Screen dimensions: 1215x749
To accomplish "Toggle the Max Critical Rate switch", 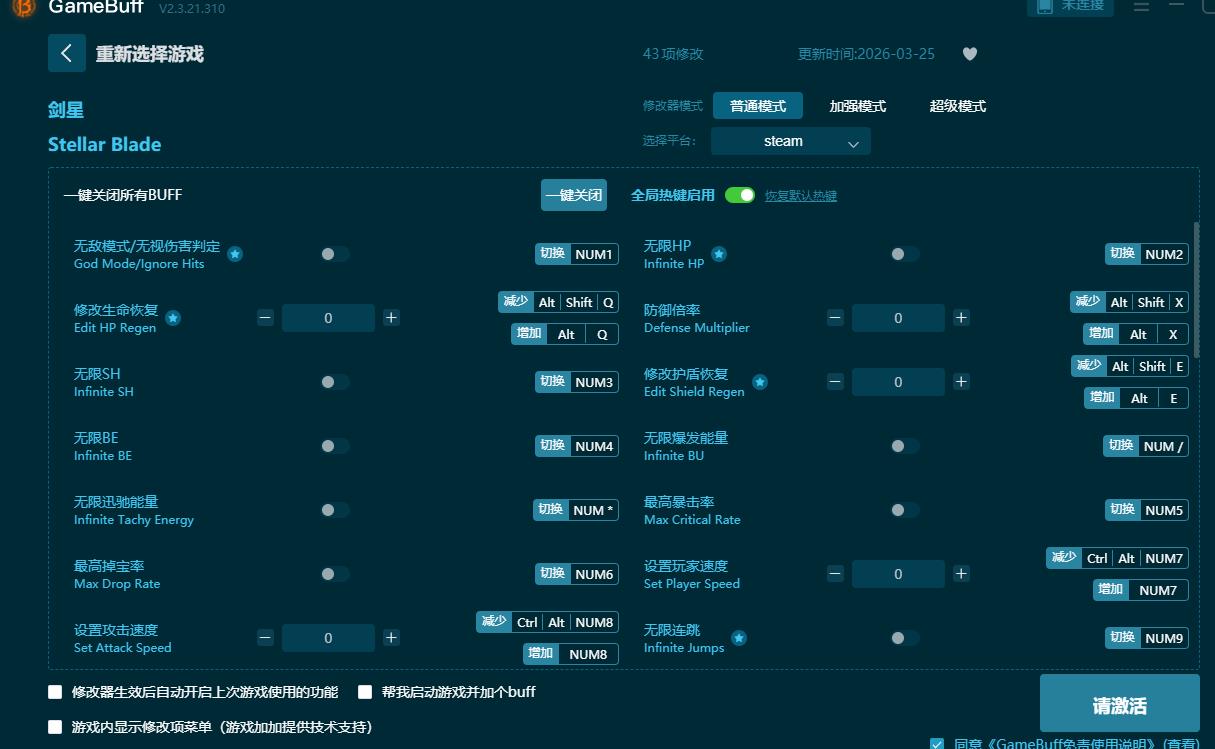I will pos(905,510).
